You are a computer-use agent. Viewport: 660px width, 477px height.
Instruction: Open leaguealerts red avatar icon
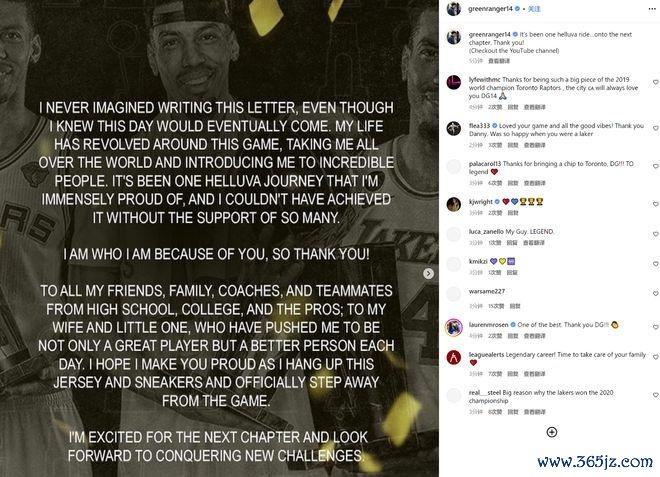tap(454, 357)
